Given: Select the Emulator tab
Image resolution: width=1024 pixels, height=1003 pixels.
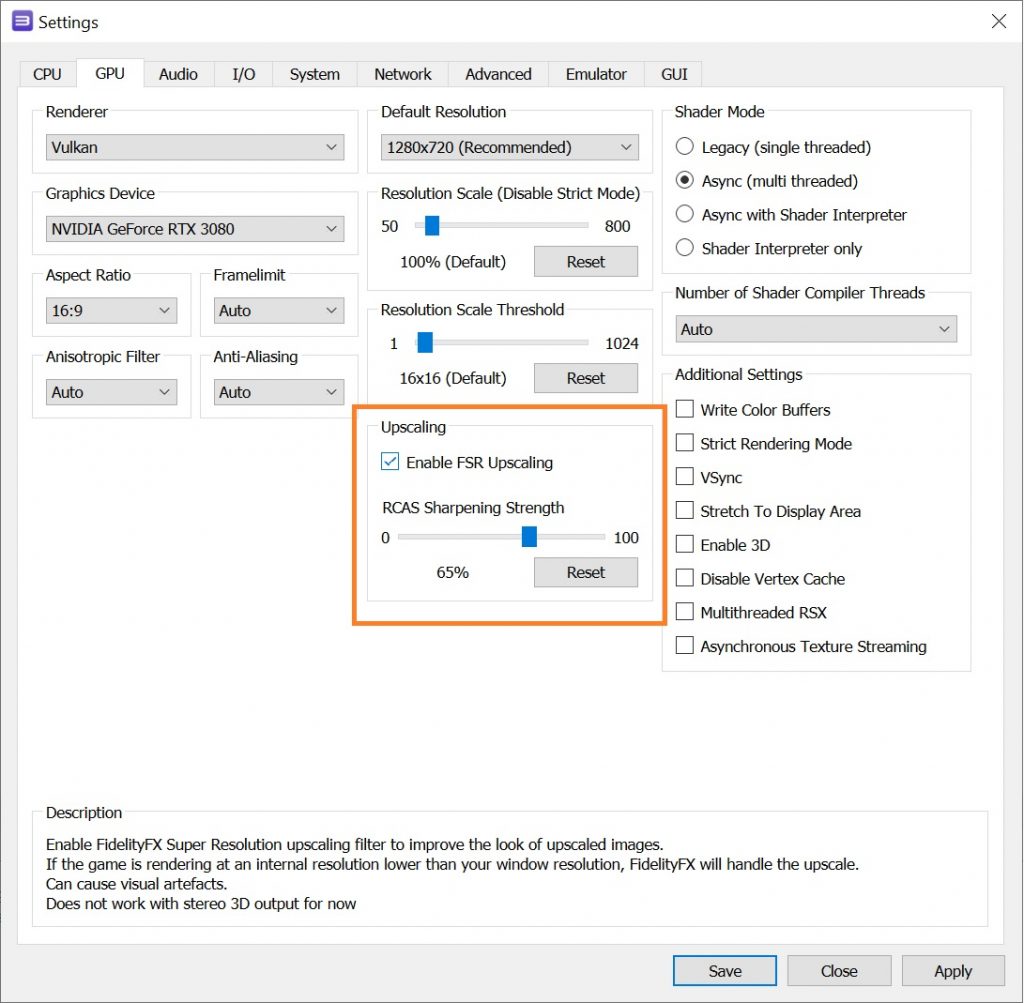Looking at the screenshot, I should tap(596, 74).
